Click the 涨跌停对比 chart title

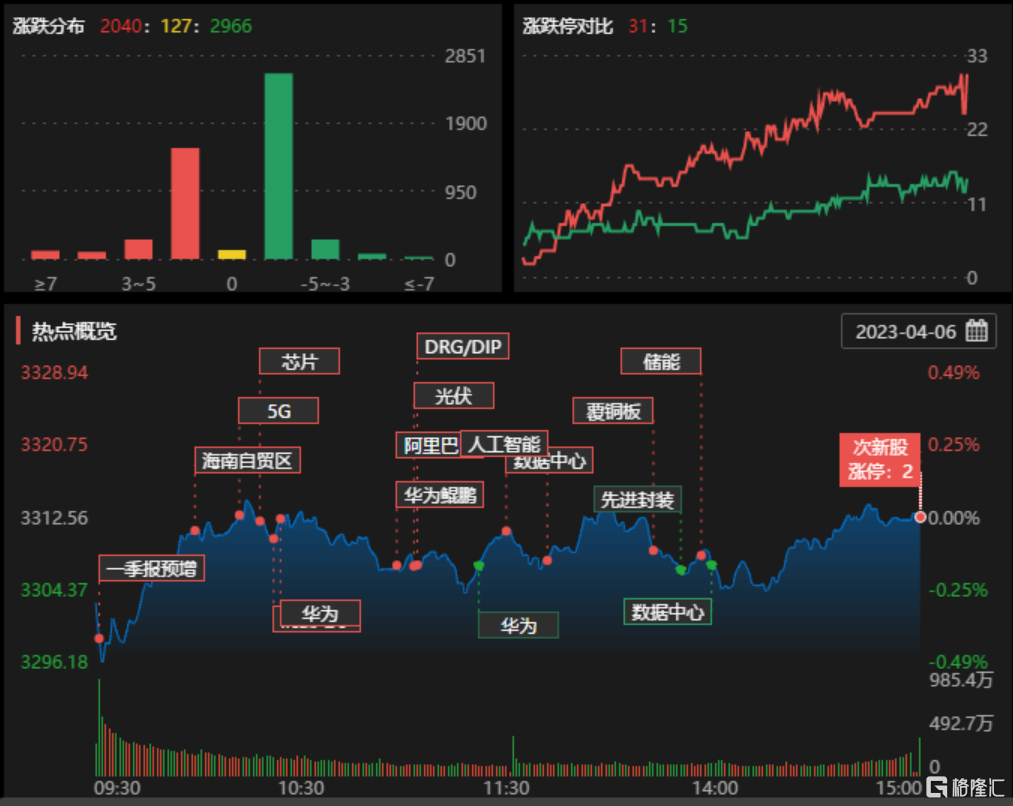point(567,26)
